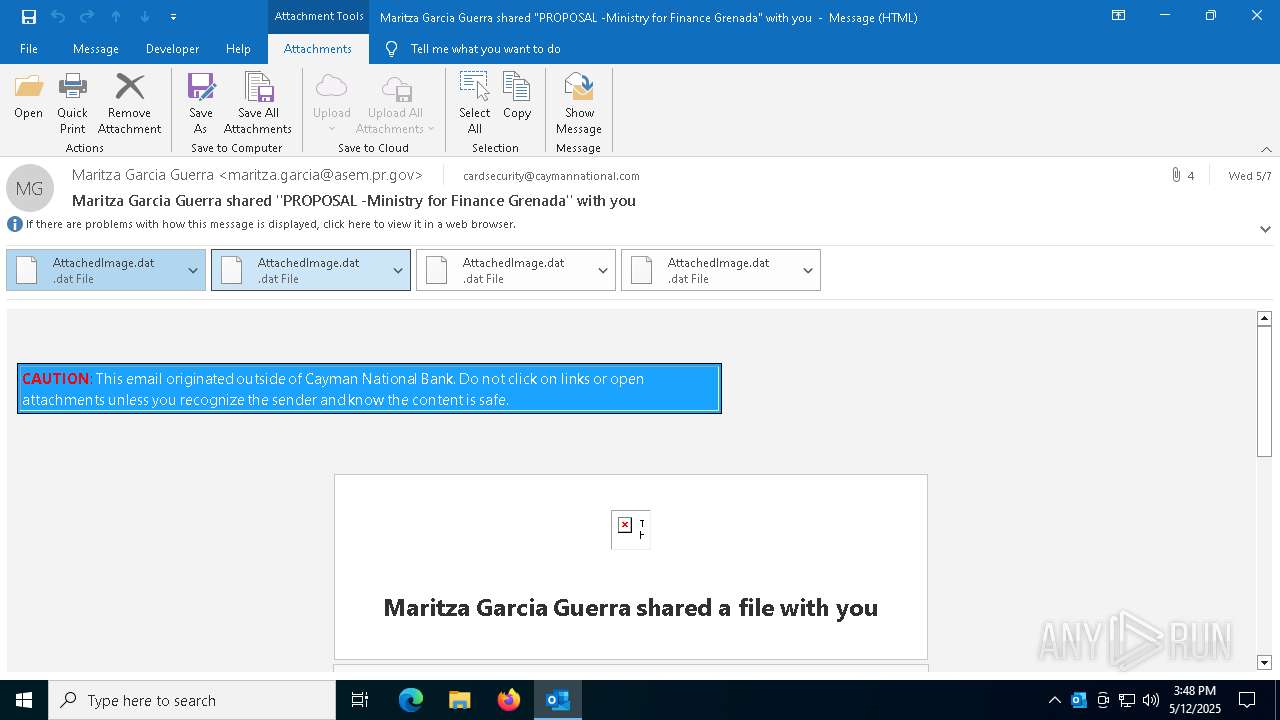Launch Firefox from the taskbar
Screen dimensions: 1280x720
509,700
